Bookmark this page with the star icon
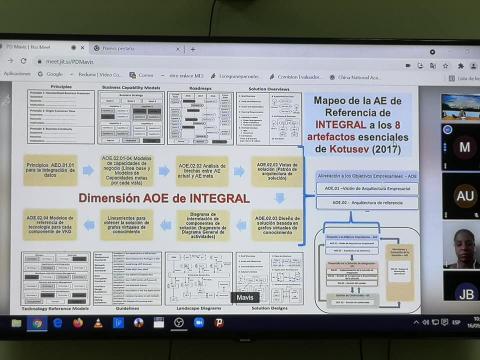The image size is (480, 360). pyautogui.click(x=445, y=66)
